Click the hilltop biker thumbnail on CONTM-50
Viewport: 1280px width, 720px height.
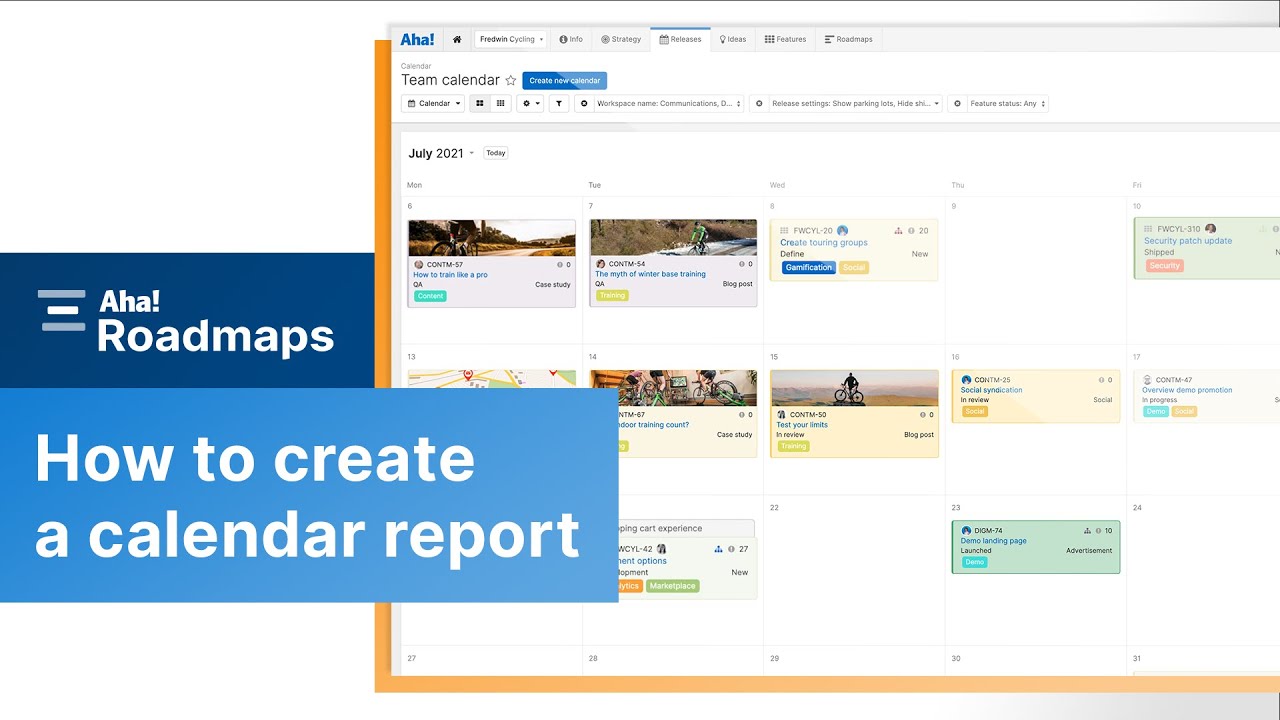pos(854,388)
